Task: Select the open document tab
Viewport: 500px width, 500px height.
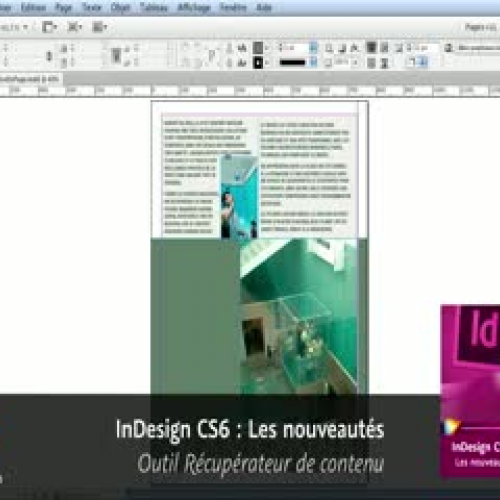Action: tap(30, 79)
